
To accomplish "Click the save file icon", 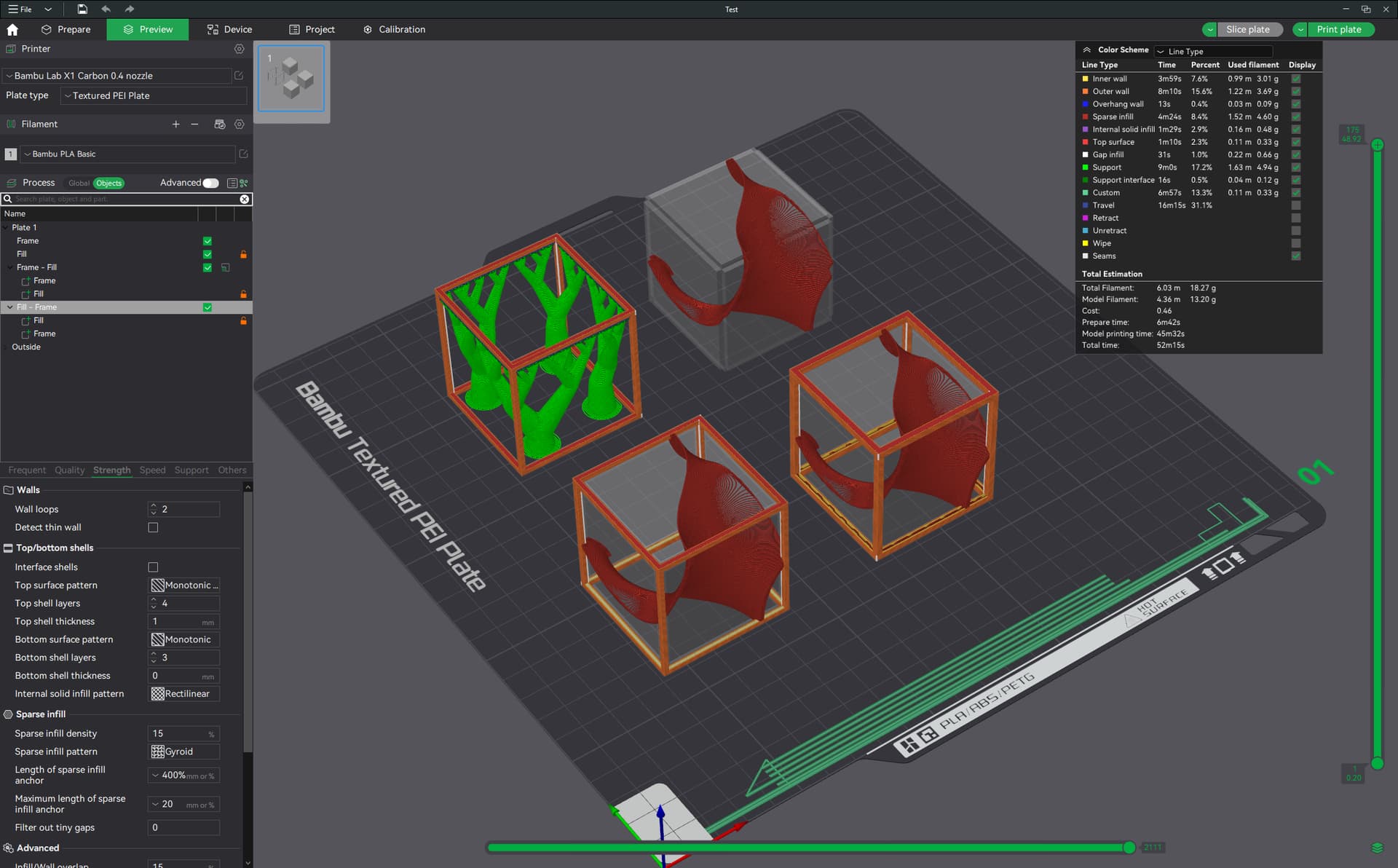I will [82, 9].
